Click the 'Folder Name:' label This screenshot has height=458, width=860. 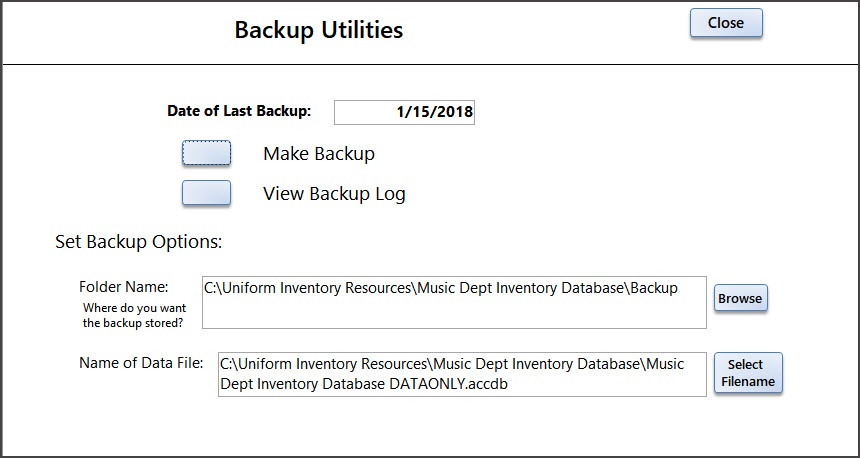(x=124, y=287)
